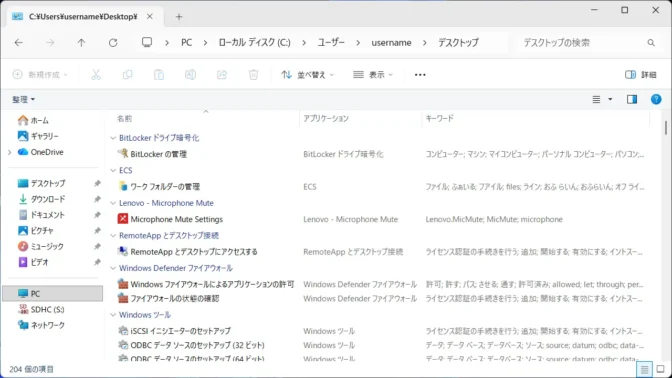Expand the OneDrive tree node
This screenshot has height=378, width=672.
coord(10,152)
